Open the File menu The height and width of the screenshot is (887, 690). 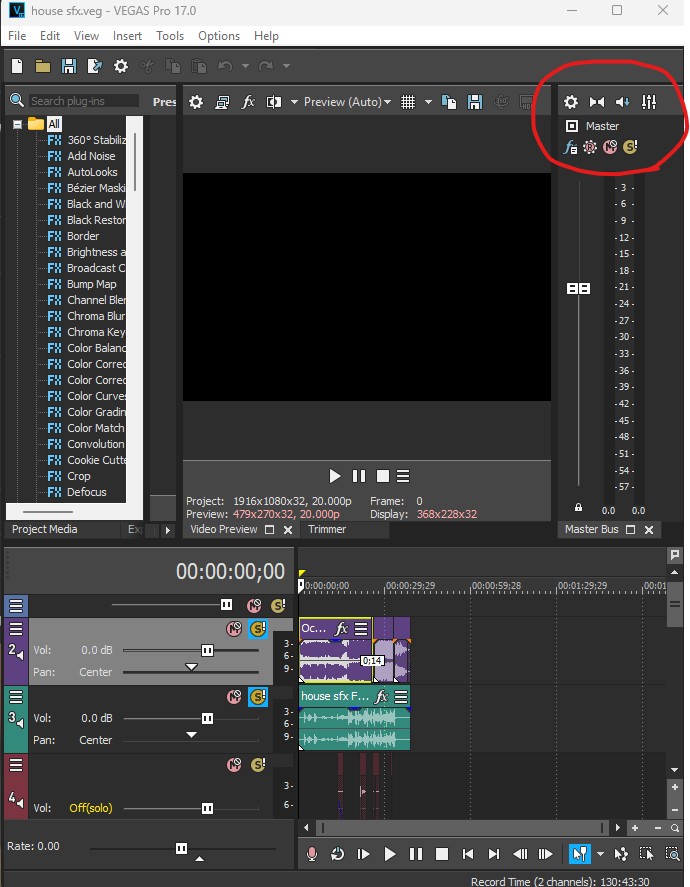coord(17,36)
